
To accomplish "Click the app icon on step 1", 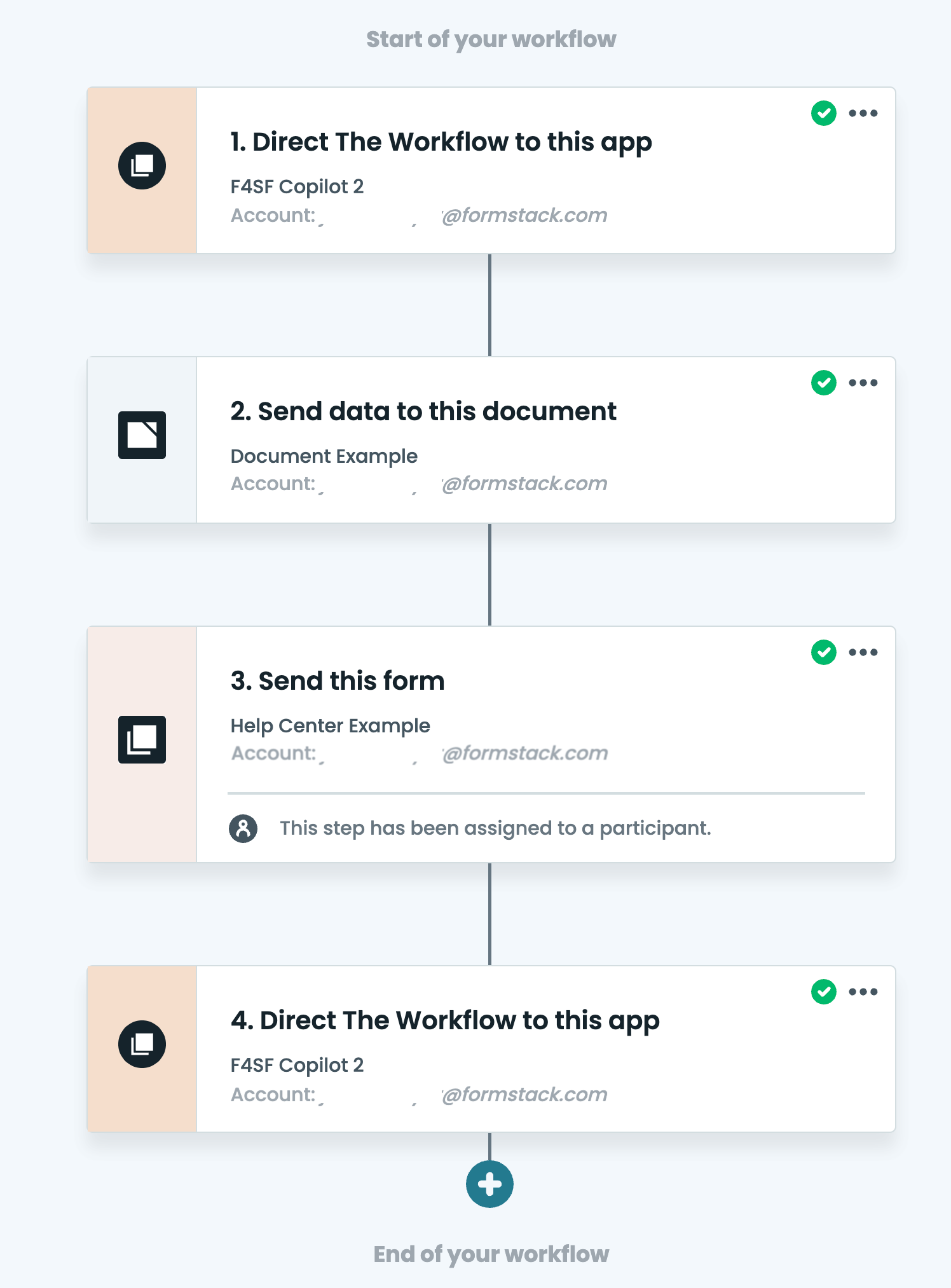I will (x=142, y=165).
